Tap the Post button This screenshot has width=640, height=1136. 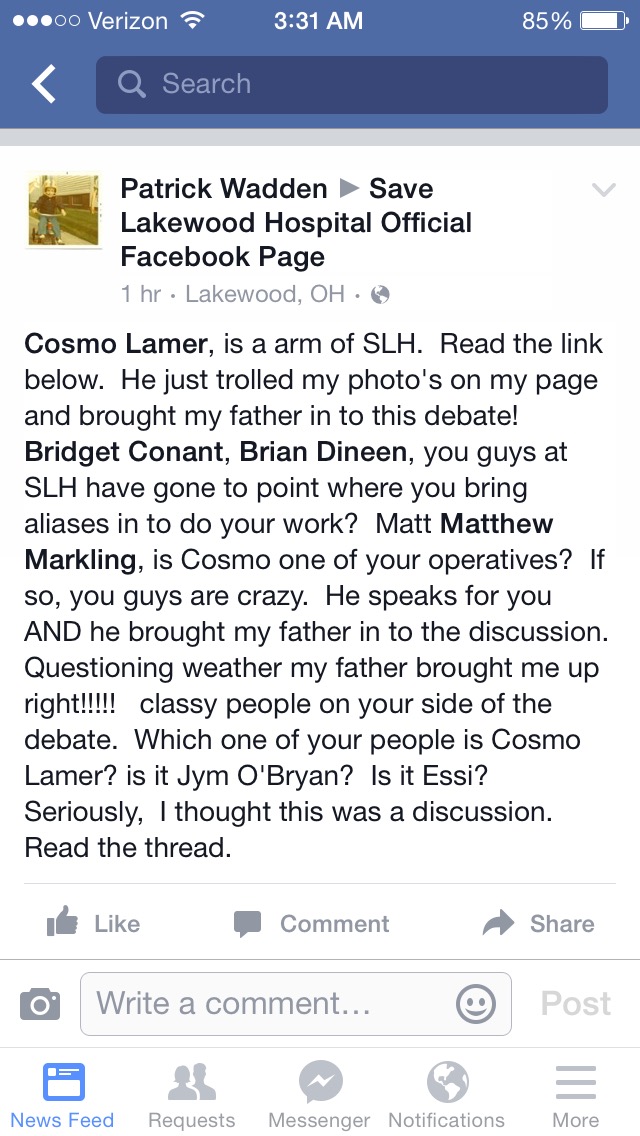pyautogui.click(x=575, y=1003)
